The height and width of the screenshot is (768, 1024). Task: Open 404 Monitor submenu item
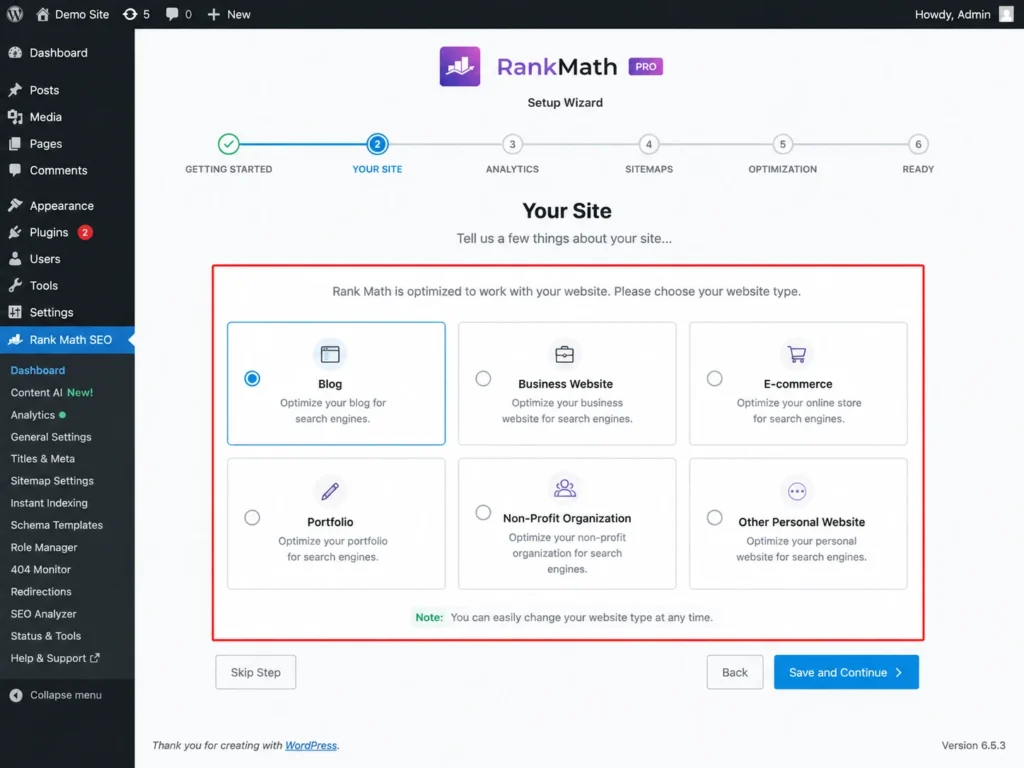tap(40, 569)
